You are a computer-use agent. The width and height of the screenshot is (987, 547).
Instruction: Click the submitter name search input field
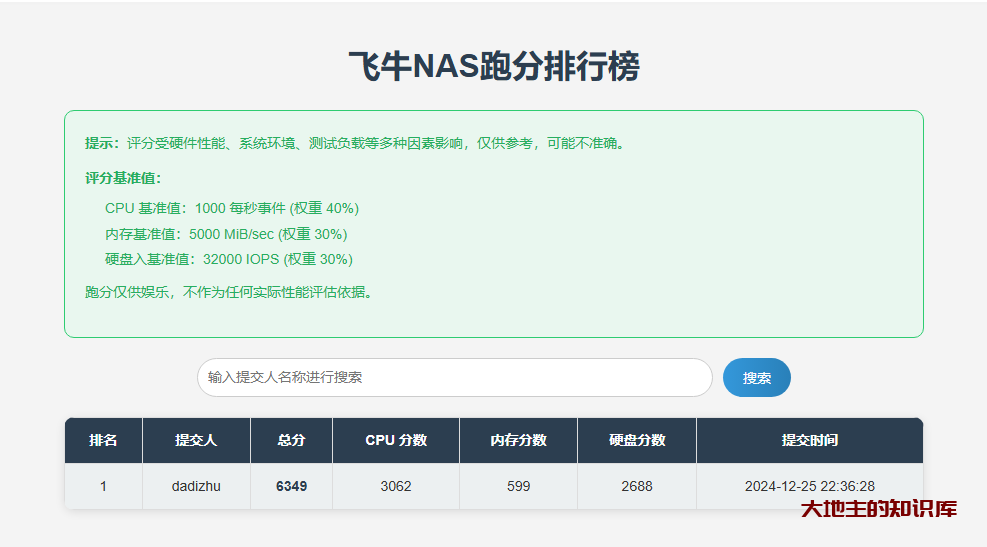[x=454, y=378]
